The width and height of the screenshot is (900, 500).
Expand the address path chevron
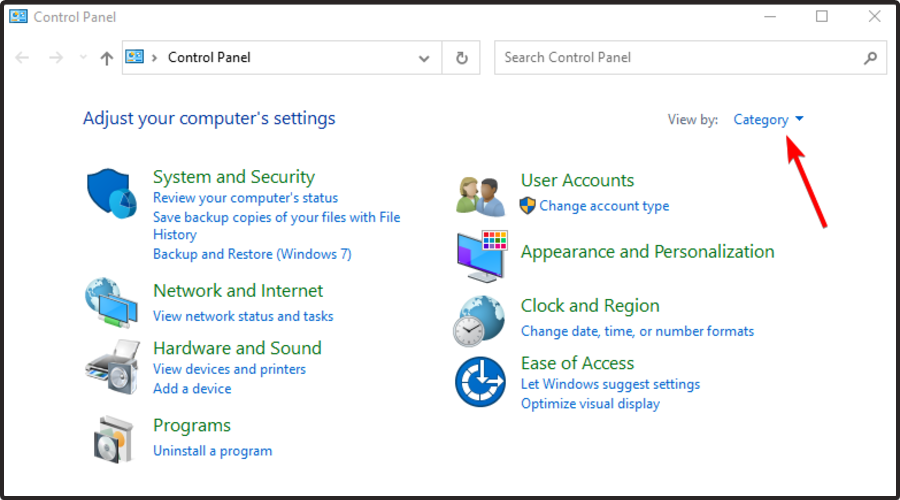[154, 57]
